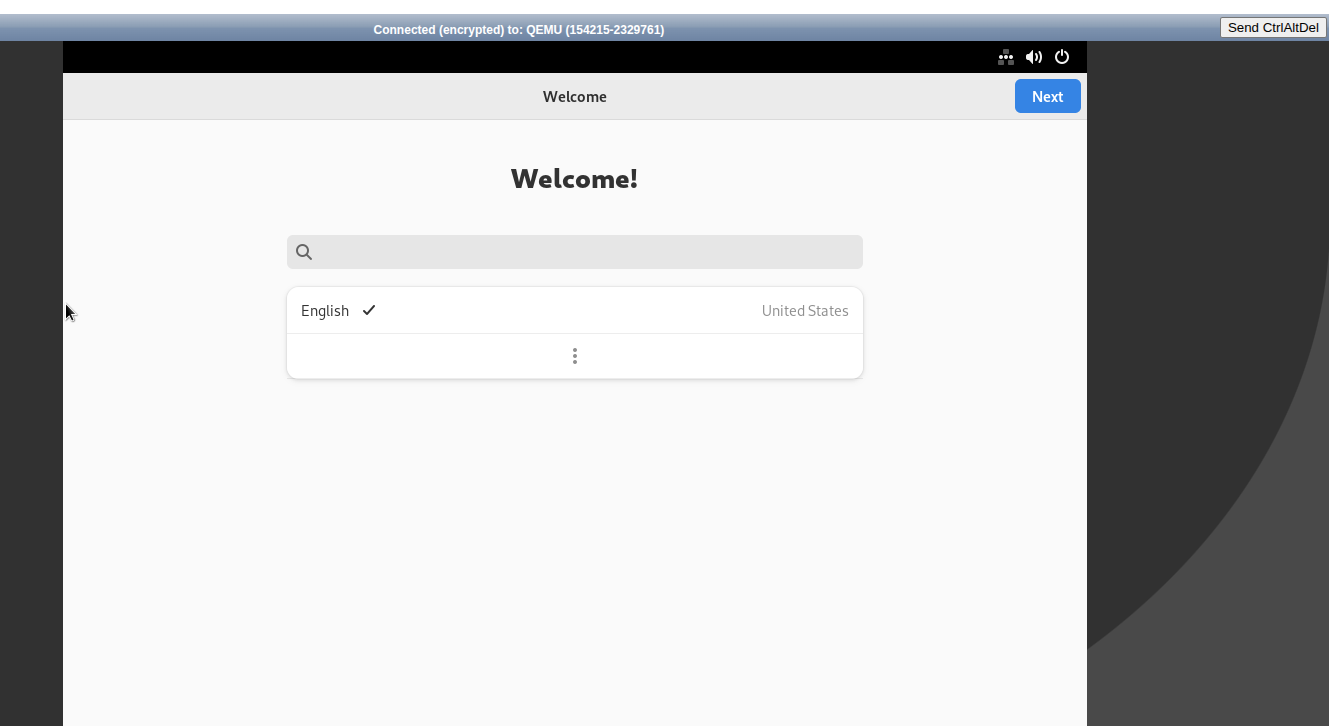
Task: Click the Connected to QEMU status text
Action: coord(518,30)
